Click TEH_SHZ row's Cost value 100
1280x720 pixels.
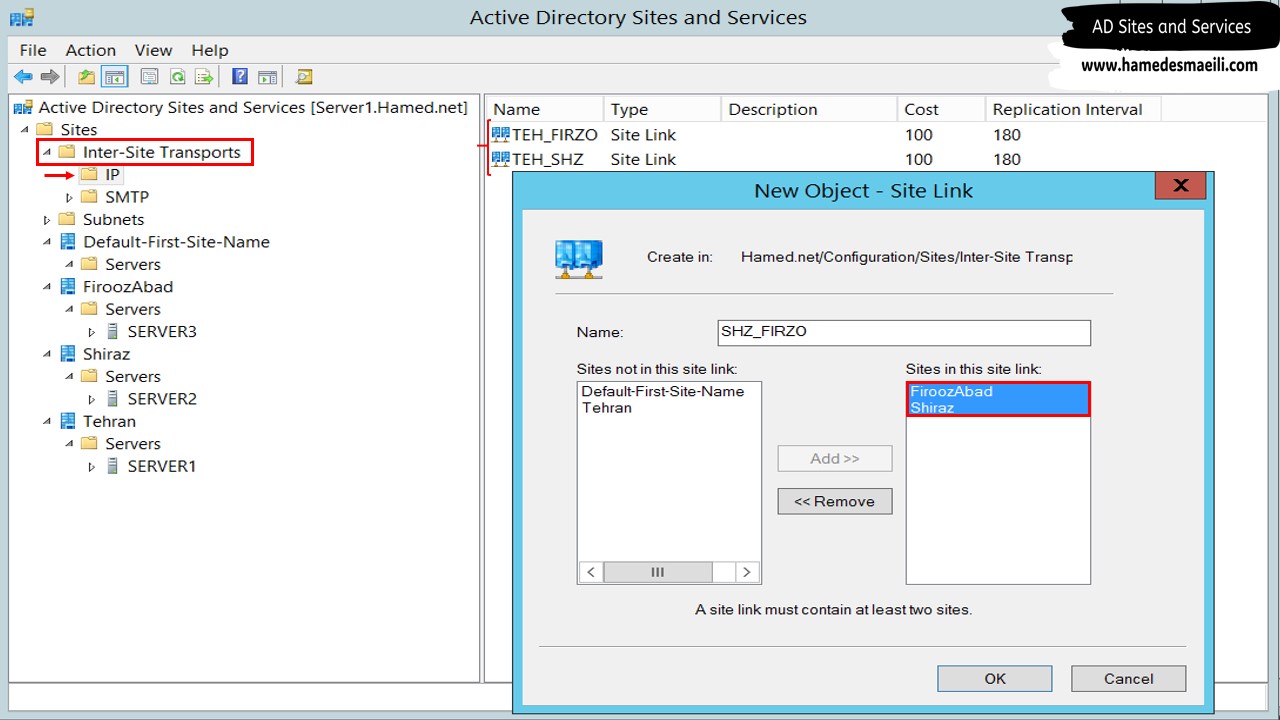pos(918,159)
